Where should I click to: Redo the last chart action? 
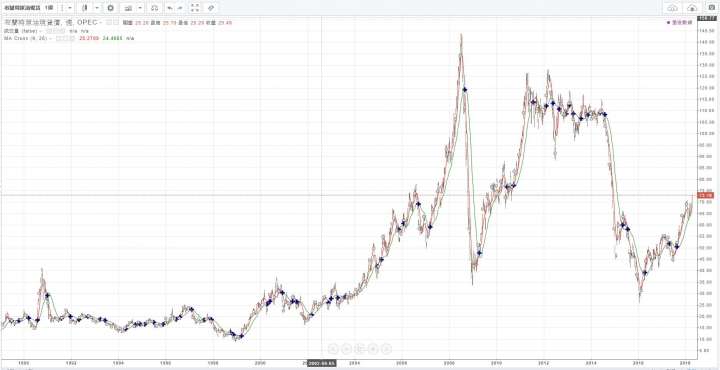(x=180, y=8)
